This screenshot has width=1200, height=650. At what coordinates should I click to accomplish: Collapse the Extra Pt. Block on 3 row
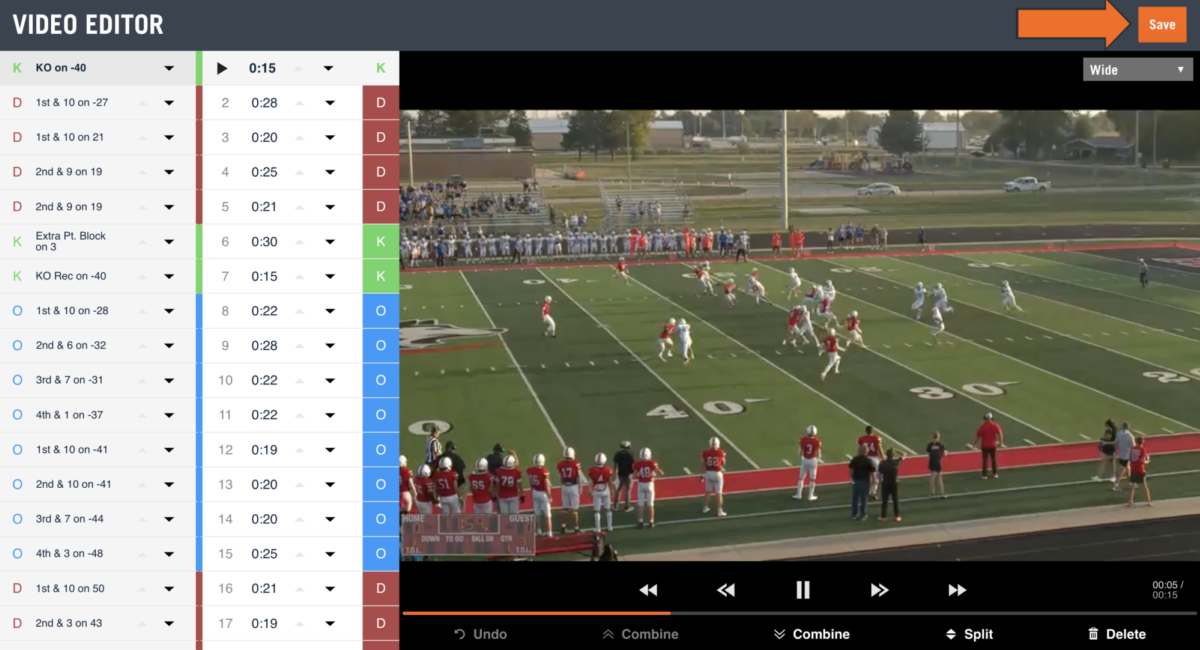142,240
